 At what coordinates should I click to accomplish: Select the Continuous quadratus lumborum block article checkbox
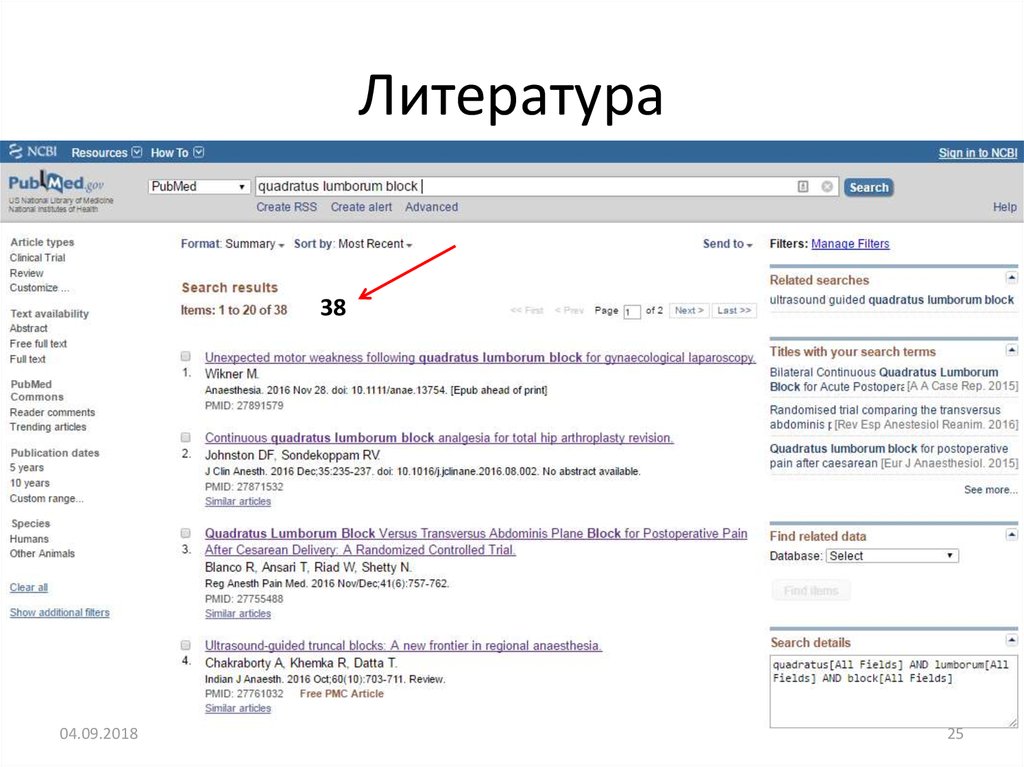point(186,437)
